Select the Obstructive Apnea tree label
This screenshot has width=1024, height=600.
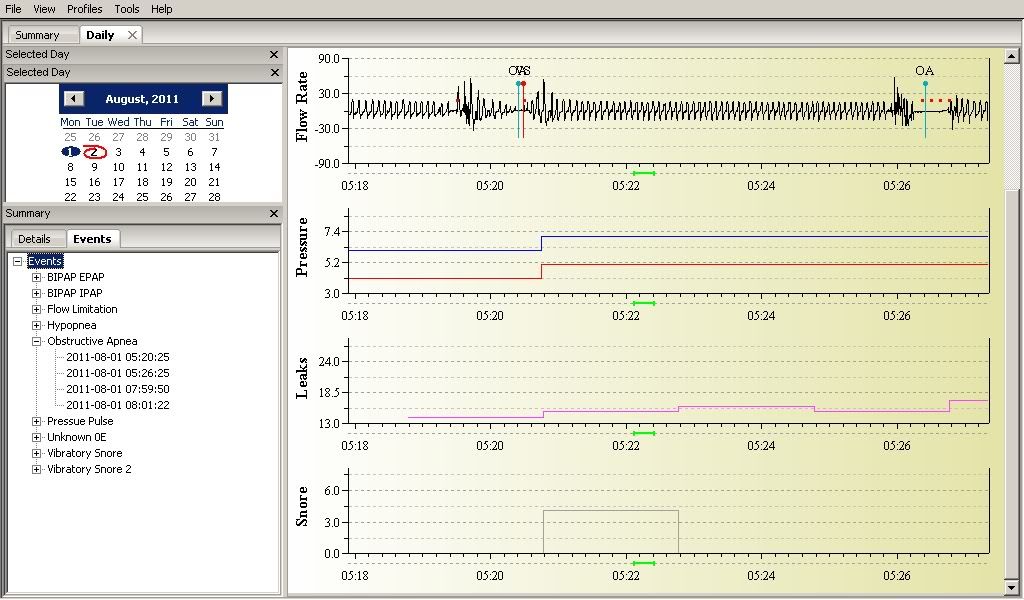92,341
